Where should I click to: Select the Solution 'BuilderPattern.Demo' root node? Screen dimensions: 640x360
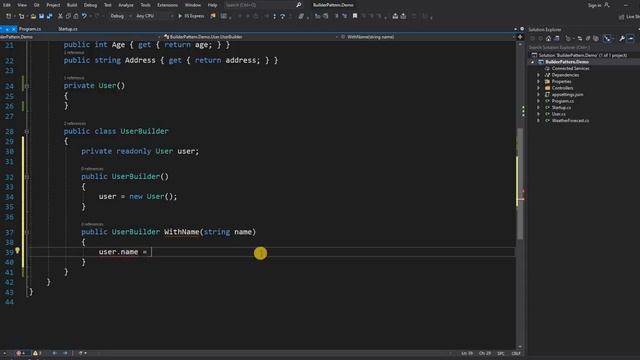[582, 55]
